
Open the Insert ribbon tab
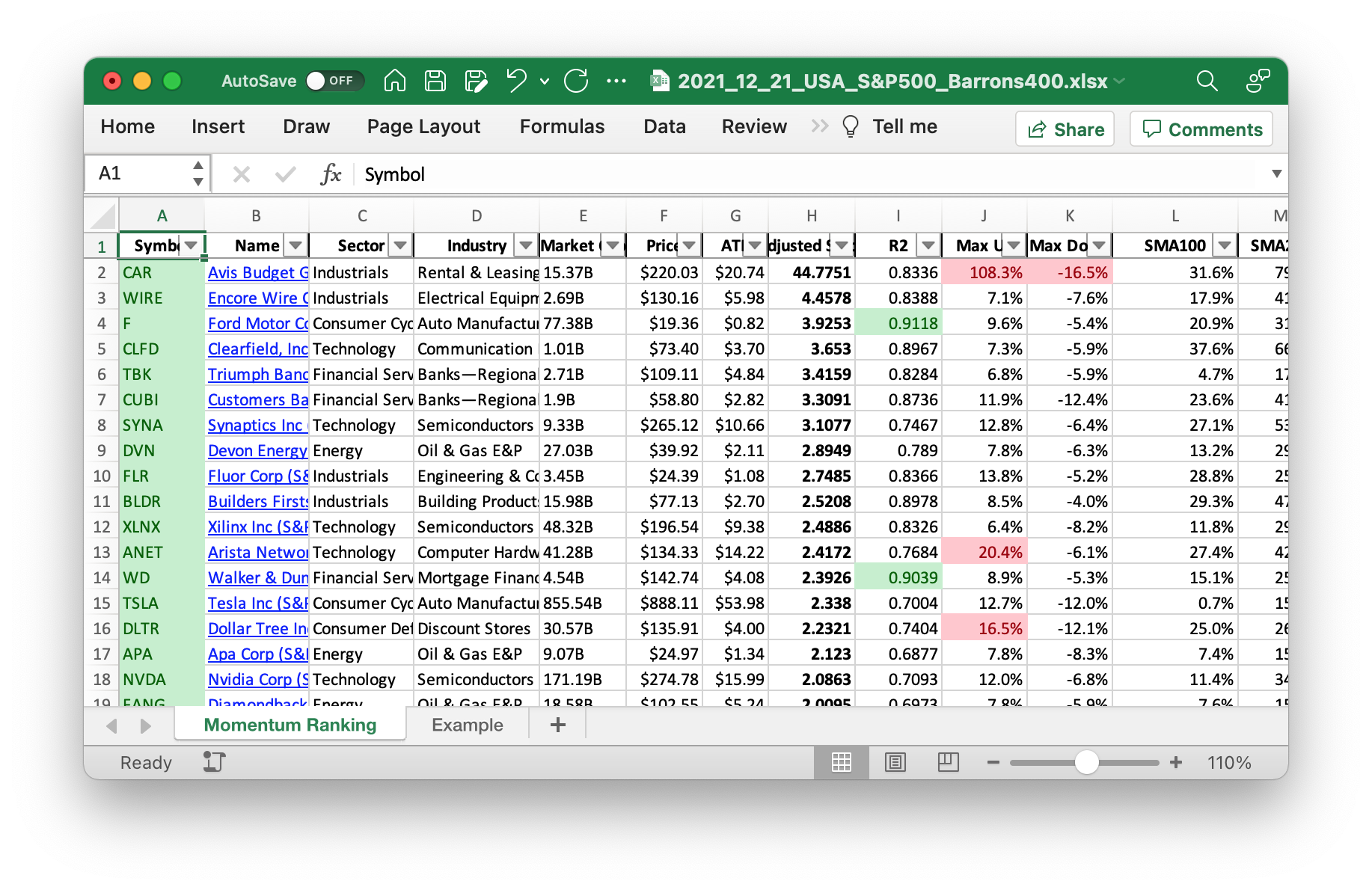[x=218, y=126]
